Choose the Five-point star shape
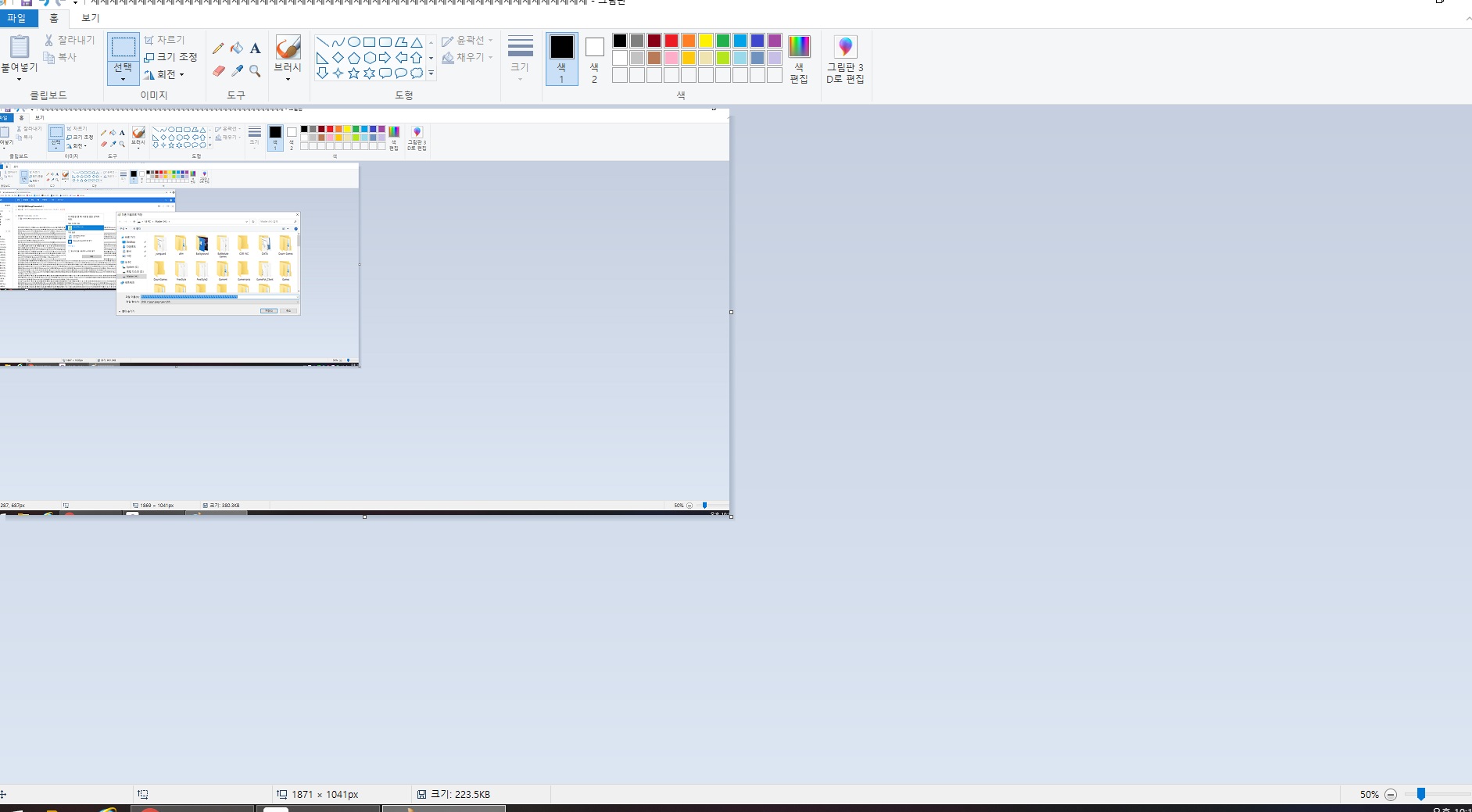The image size is (1472, 812). [x=353, y=73]
